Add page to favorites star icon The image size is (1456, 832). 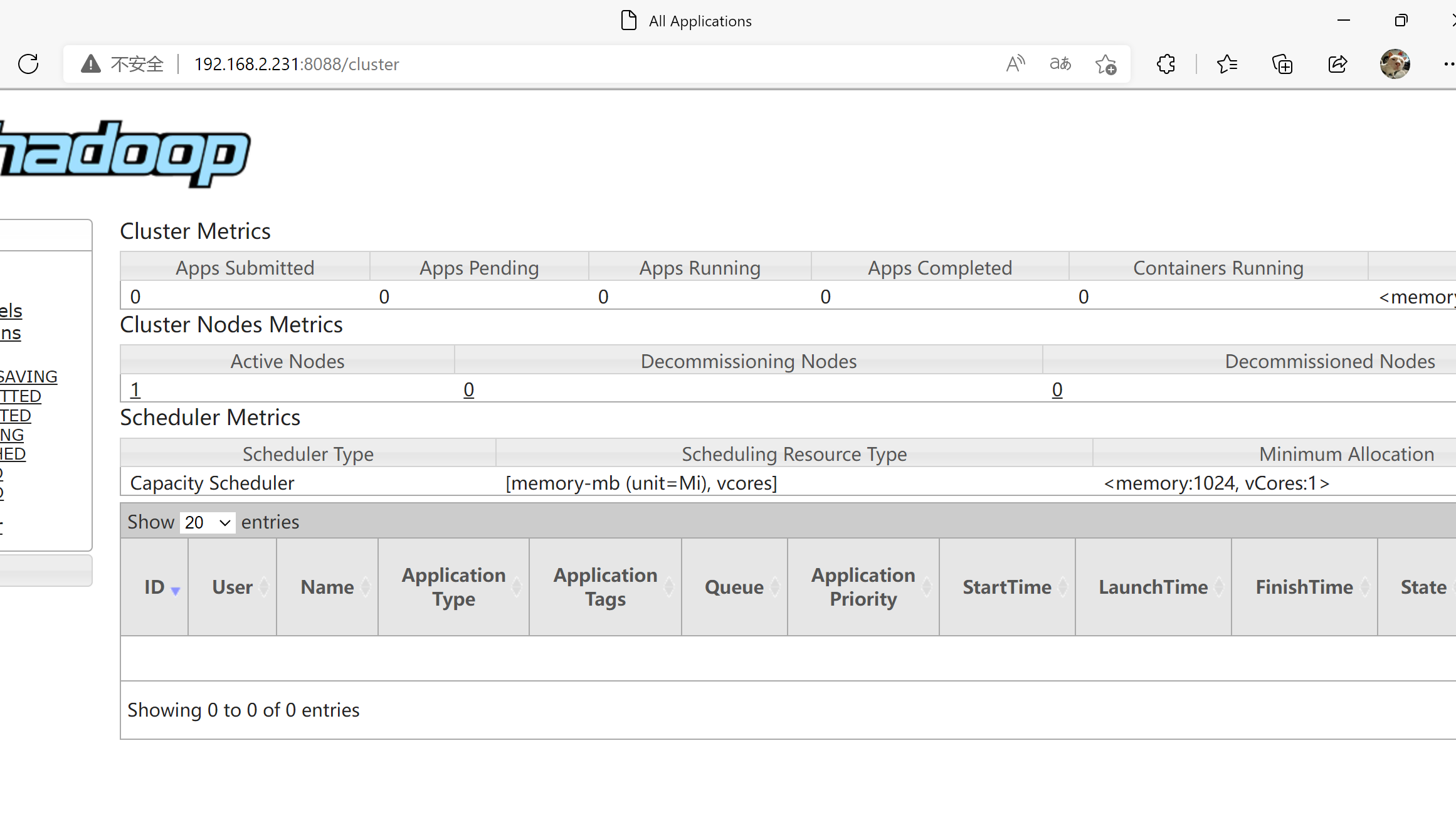click(x=1105, y=65)
